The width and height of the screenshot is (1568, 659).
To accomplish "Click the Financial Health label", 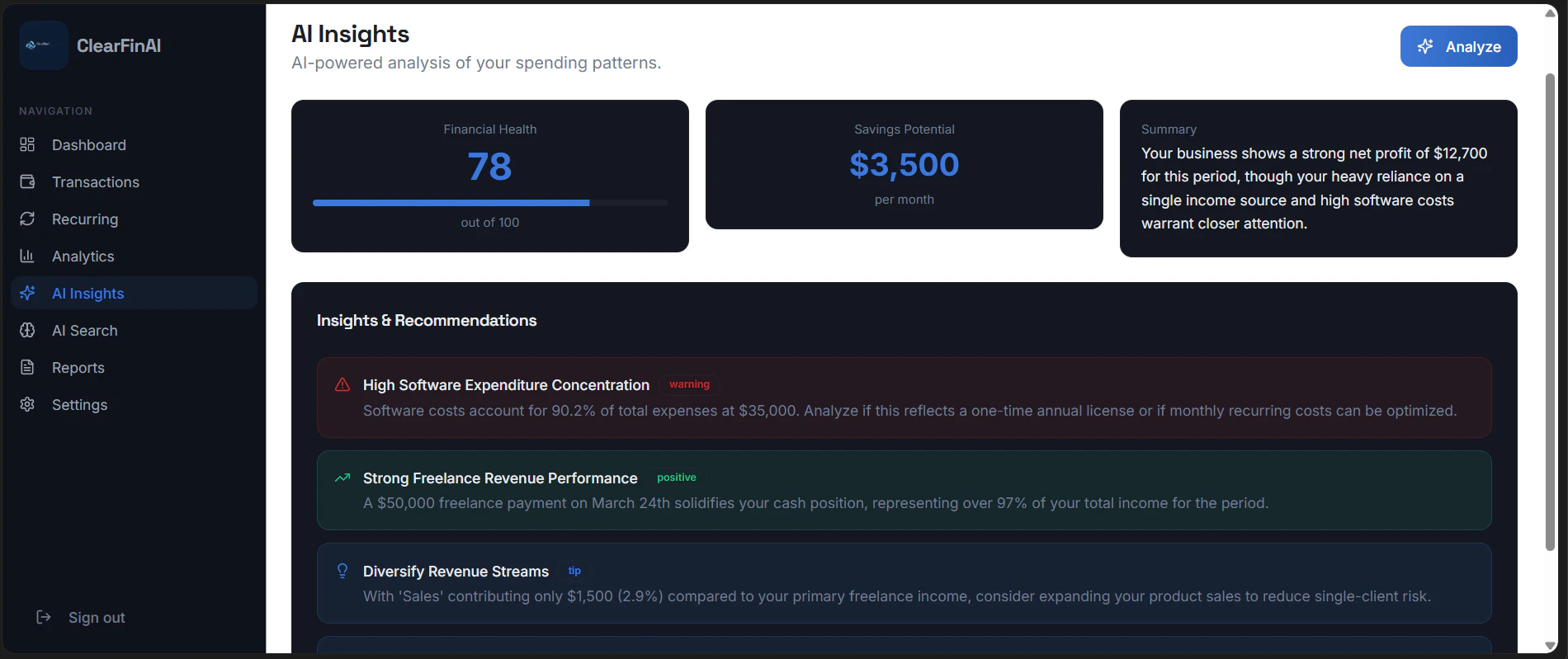I will tap(490, 129).
